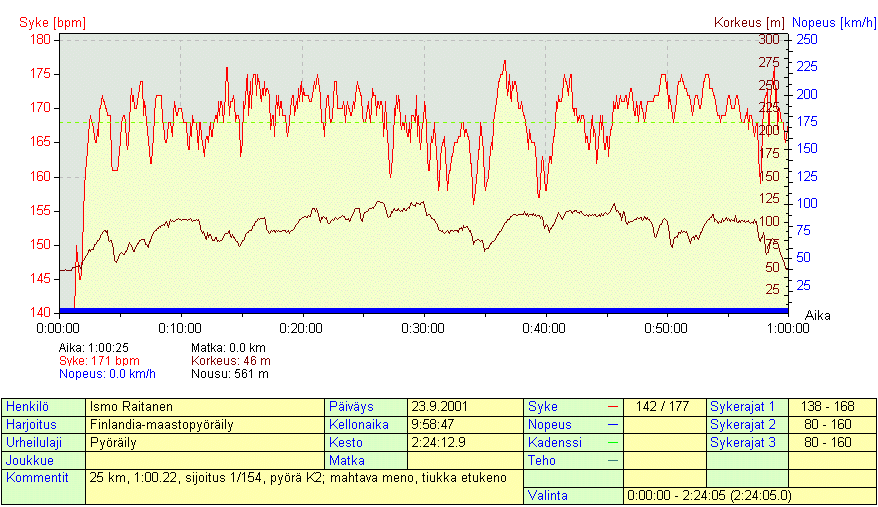878x507 pixels.
Task: Click the 0:50:00 time axis label
Action: [666, 328]
